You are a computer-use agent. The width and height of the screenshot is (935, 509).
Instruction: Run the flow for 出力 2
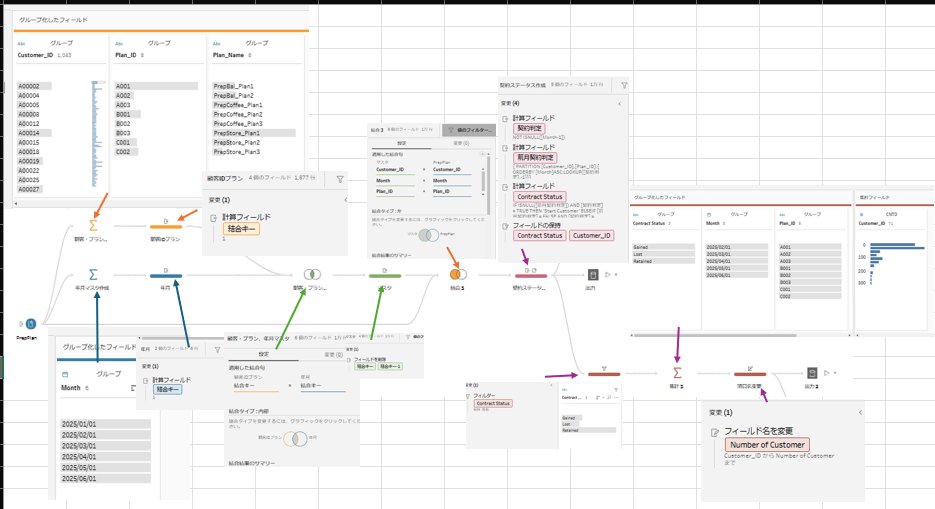[826, 373]
